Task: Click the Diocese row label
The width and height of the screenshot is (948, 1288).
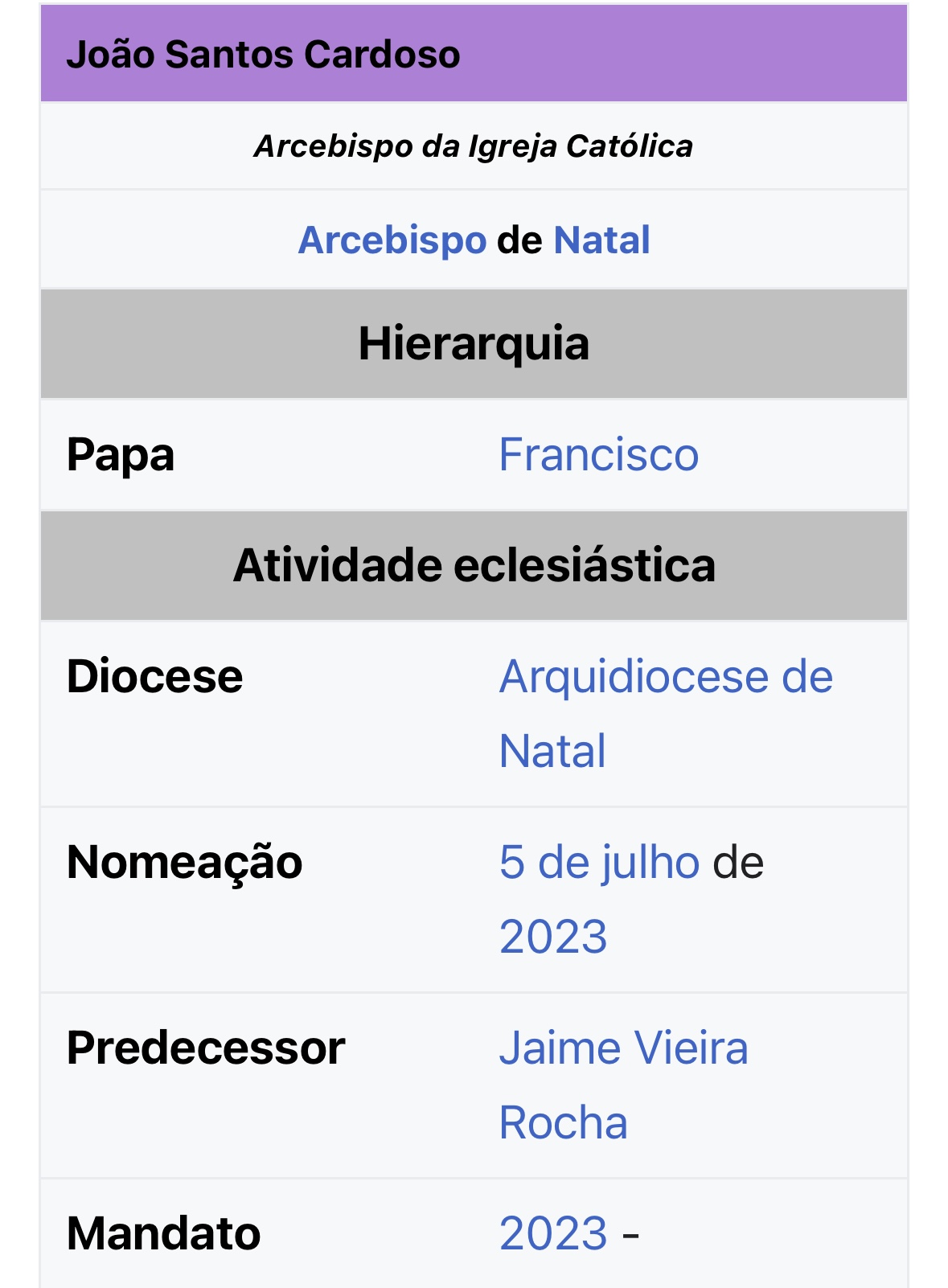Action: pos(154,676)
